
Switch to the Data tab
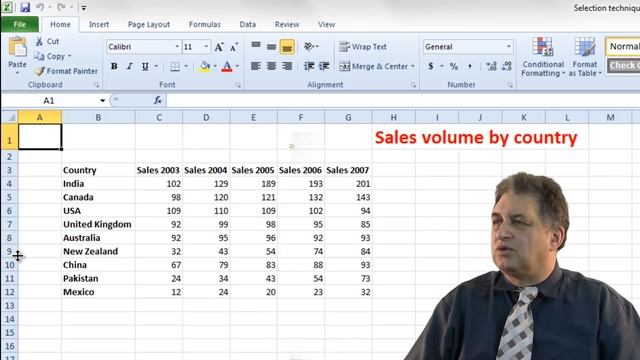(247, 24)
